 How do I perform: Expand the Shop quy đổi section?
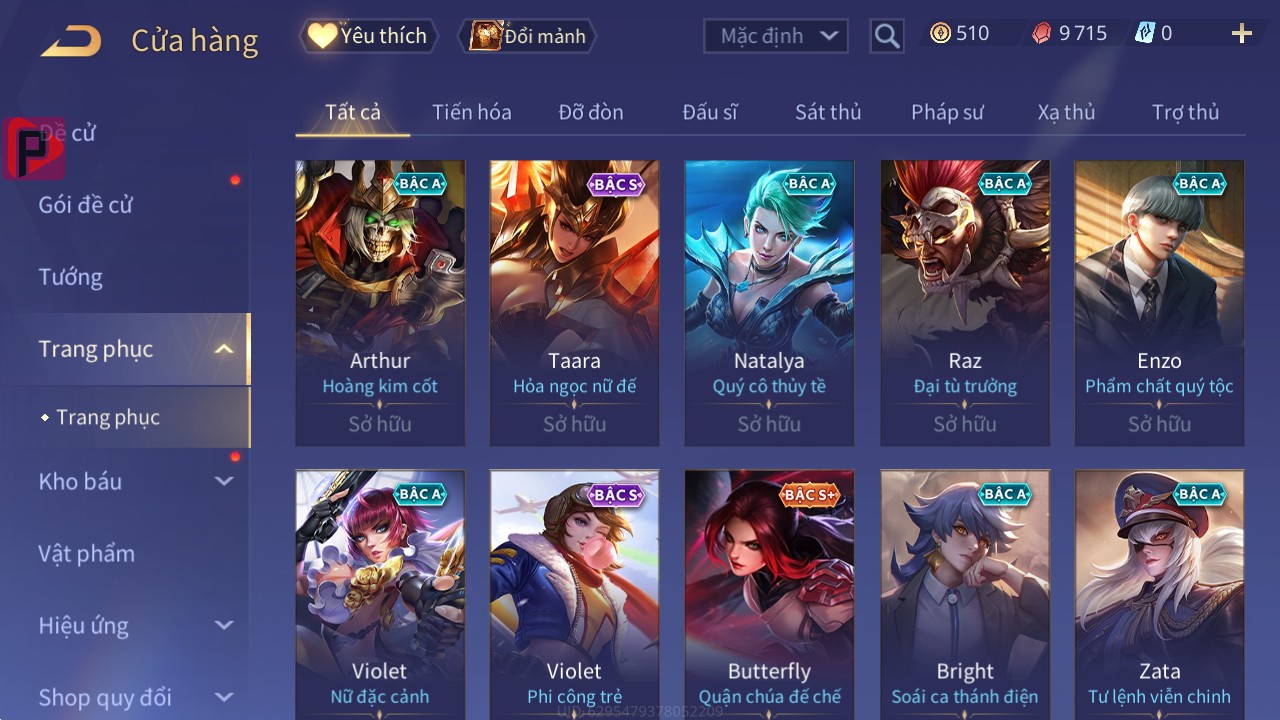[x=224, y=697]
